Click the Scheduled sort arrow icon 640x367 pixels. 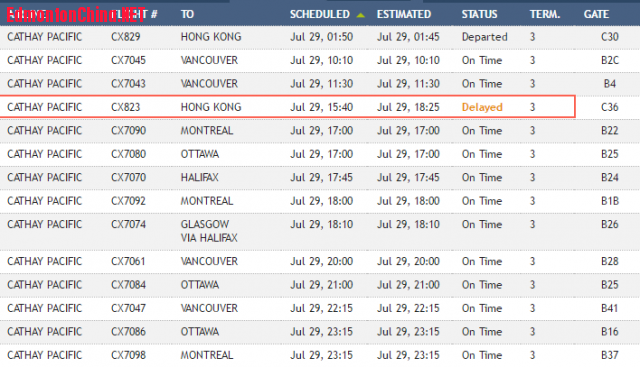(360, 15)
